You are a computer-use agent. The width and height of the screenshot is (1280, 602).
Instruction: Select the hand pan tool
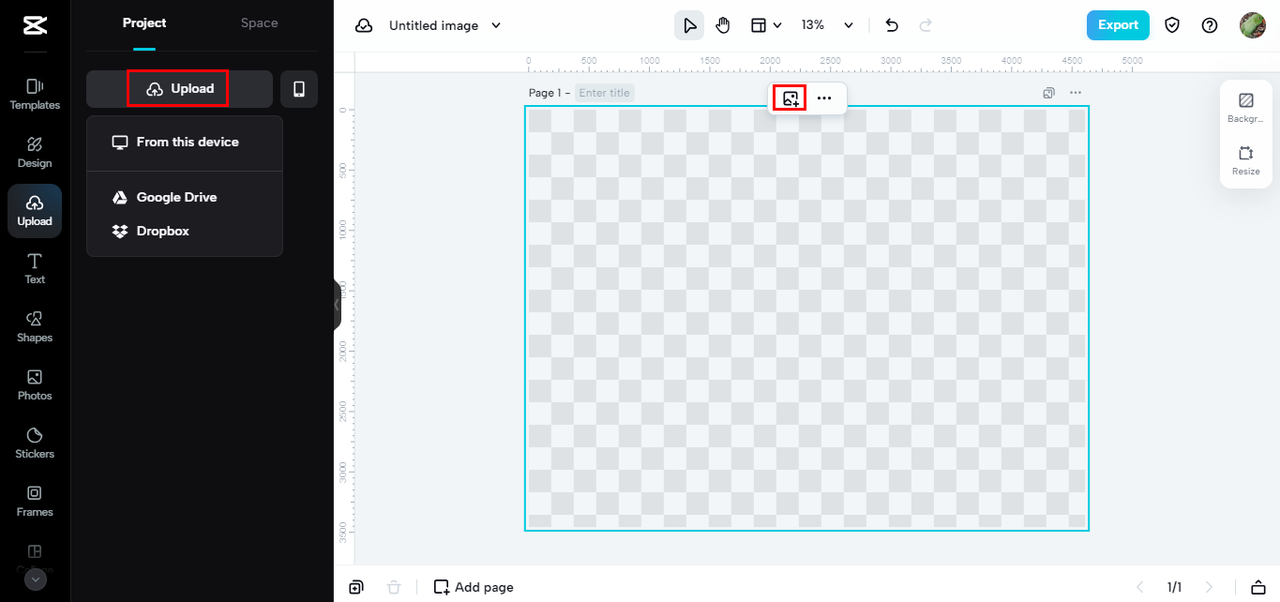coord(723,25)
